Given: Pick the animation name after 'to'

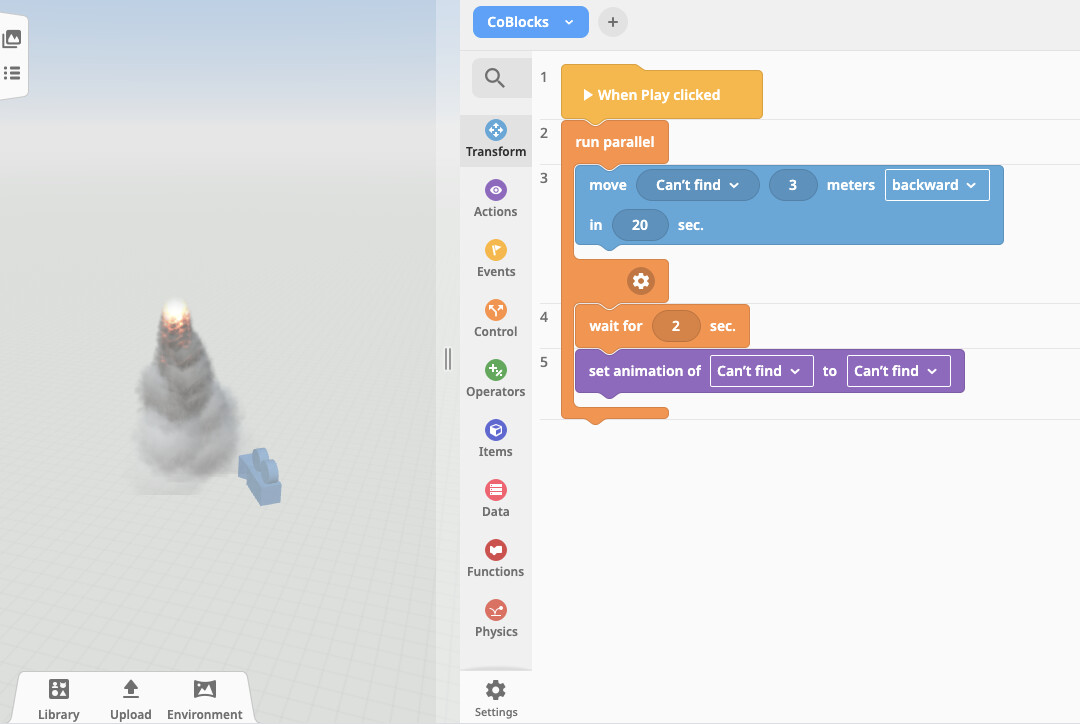Looking at the screenshot, I should 899,371.
